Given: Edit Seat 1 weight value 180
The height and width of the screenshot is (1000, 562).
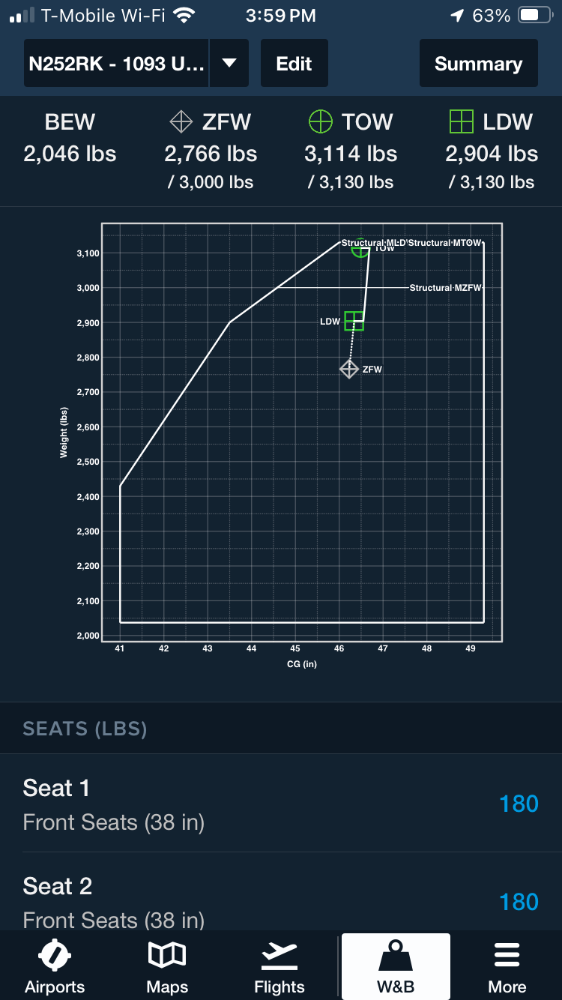Looking at the screenshot, I should pyautogui.click(x=519, y=804).
